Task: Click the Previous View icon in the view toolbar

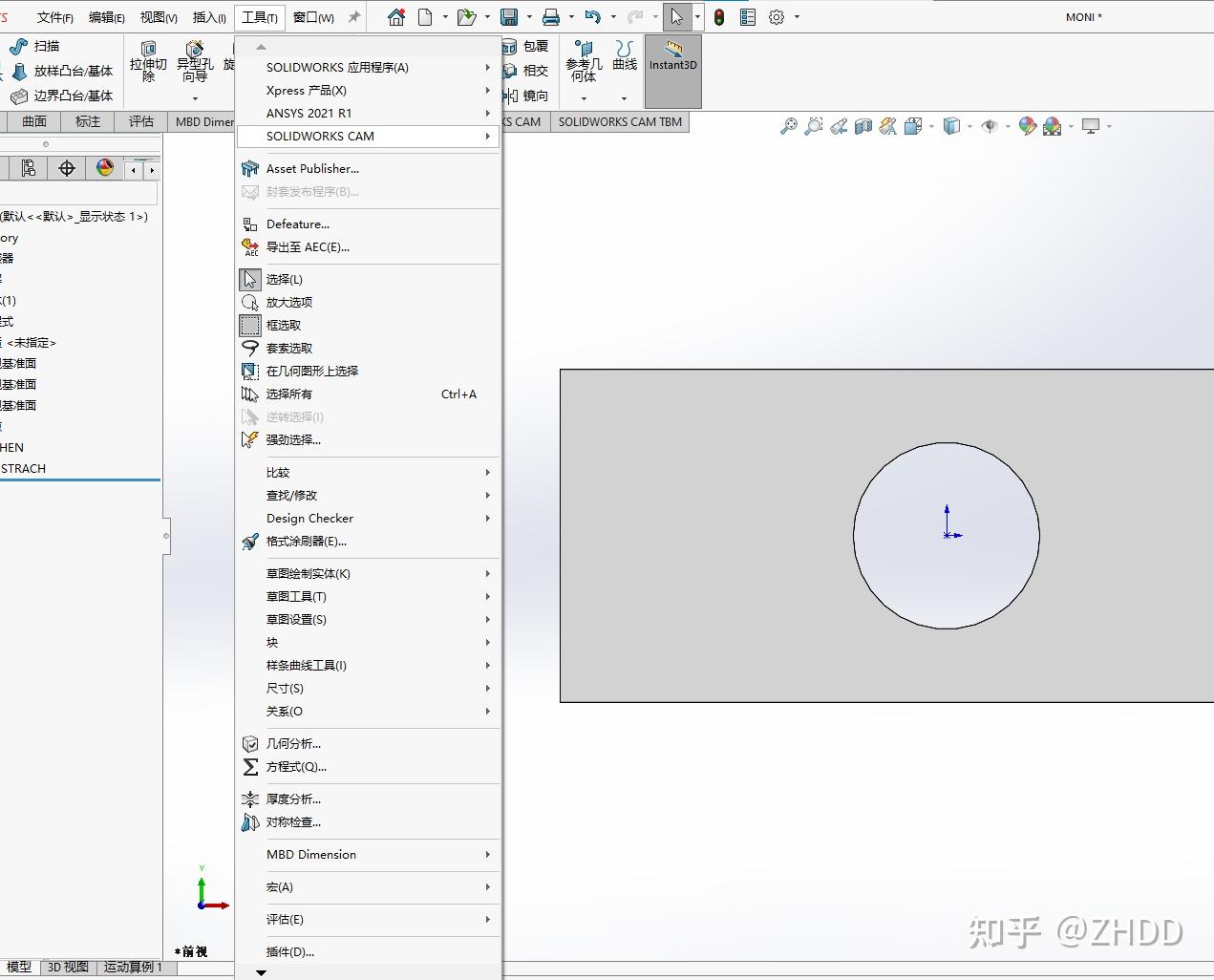Action: [839, 126]
